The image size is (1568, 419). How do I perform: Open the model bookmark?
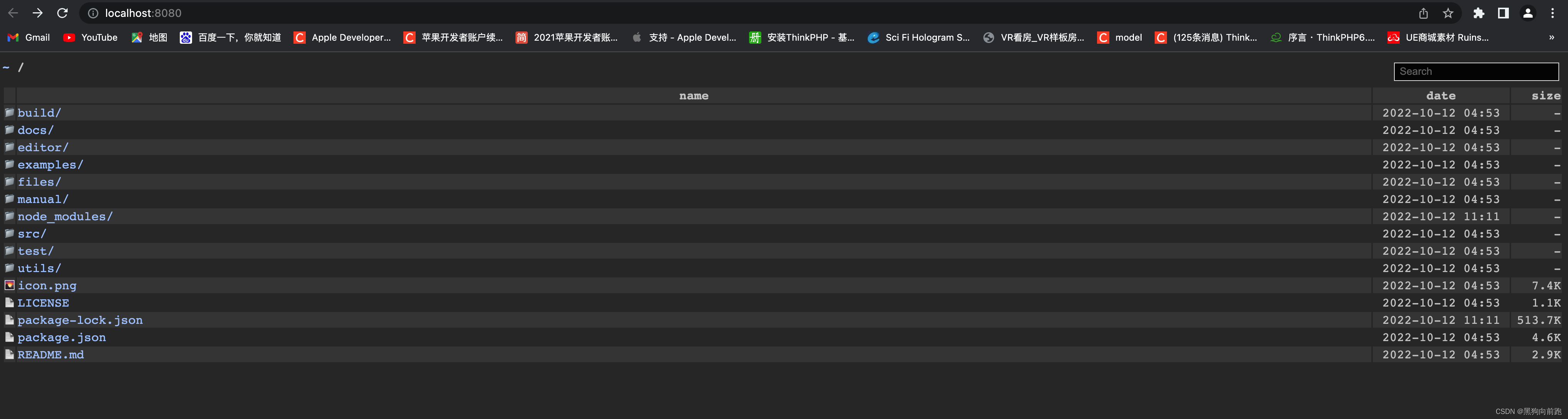[1119, 37]
